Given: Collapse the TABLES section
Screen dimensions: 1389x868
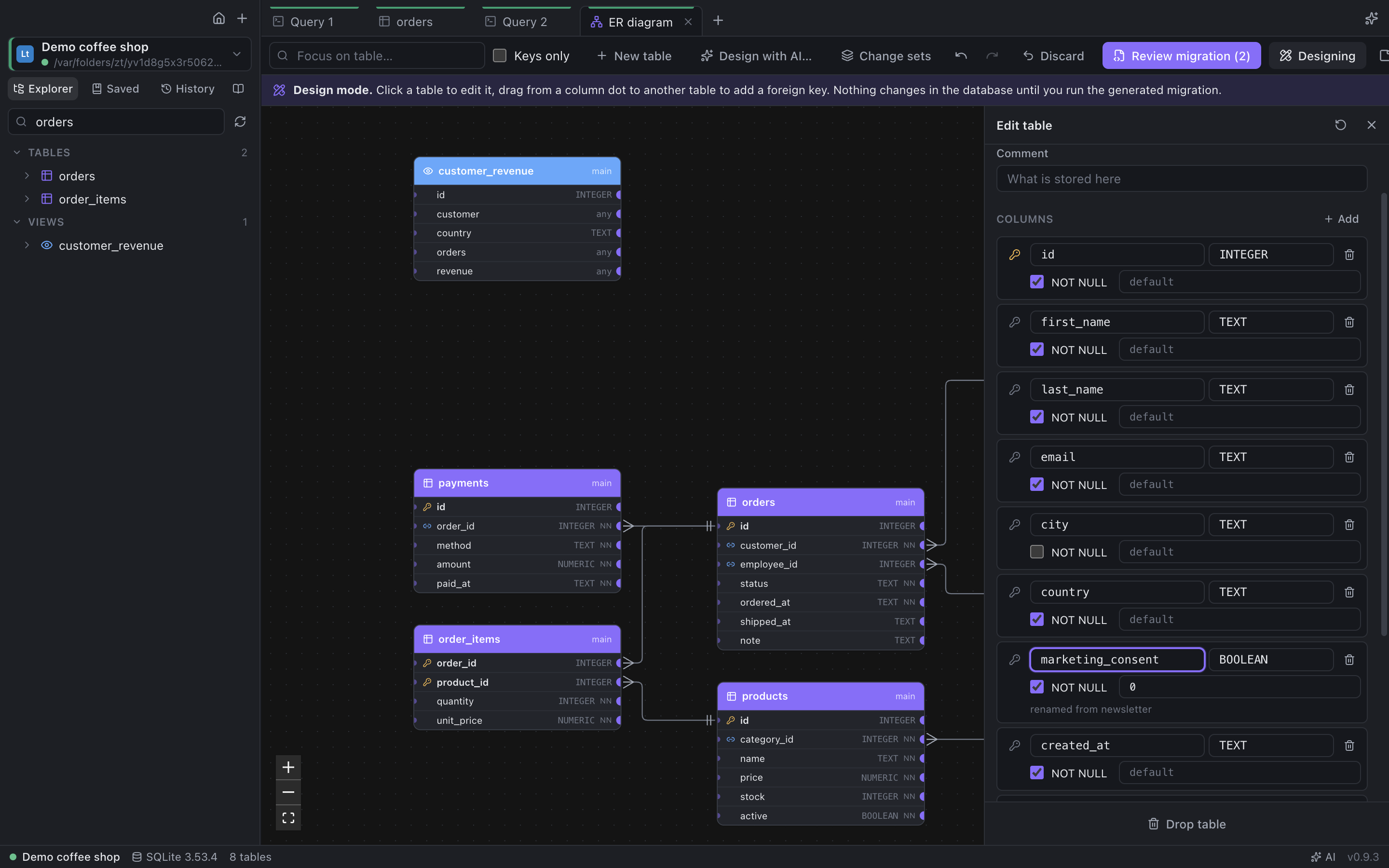Looking at the screenshot, I should (x=17, y=152).
